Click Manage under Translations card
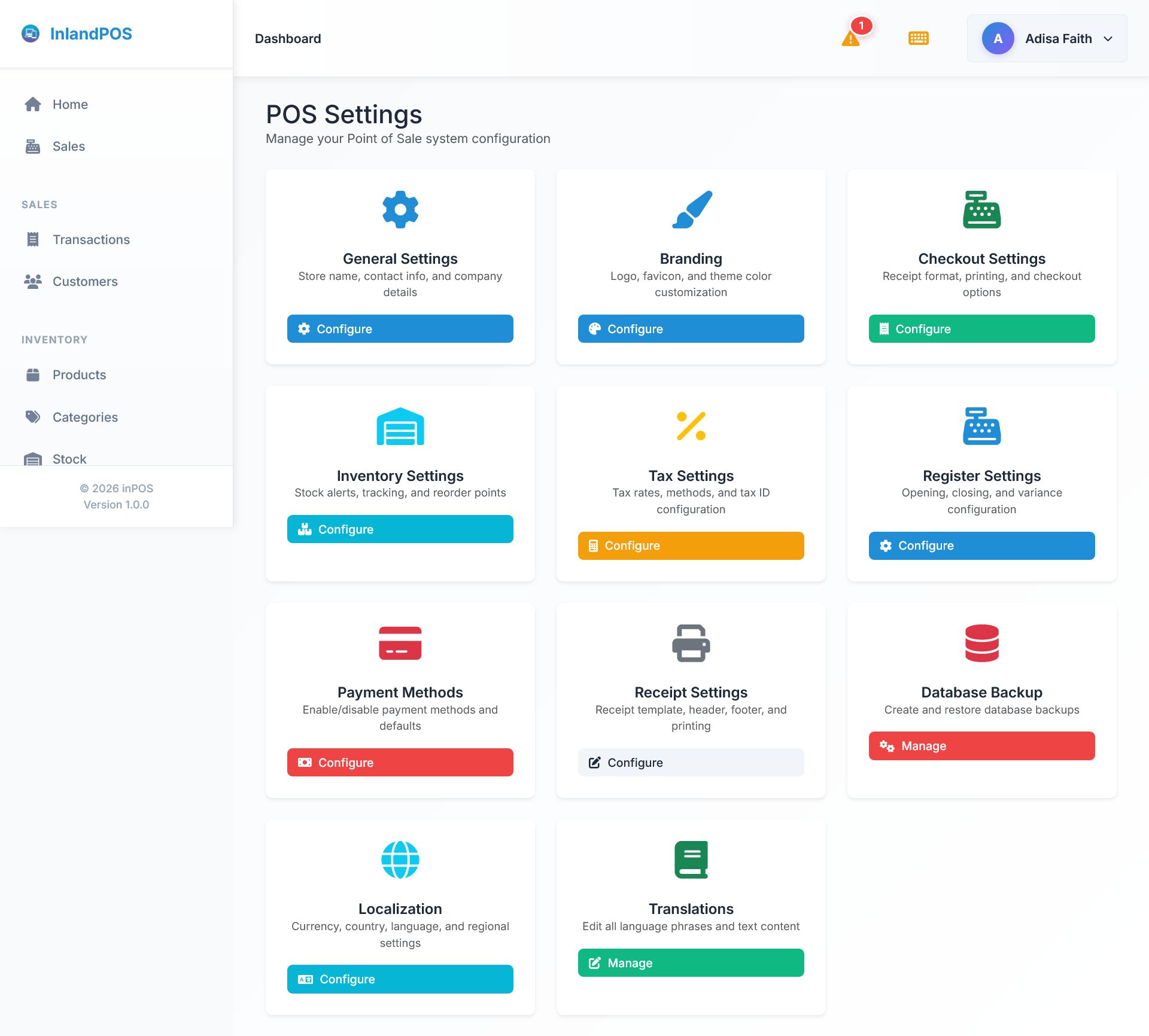Image resolution: width=1149 pixels, height=1036 pixels. click(691, 962)
